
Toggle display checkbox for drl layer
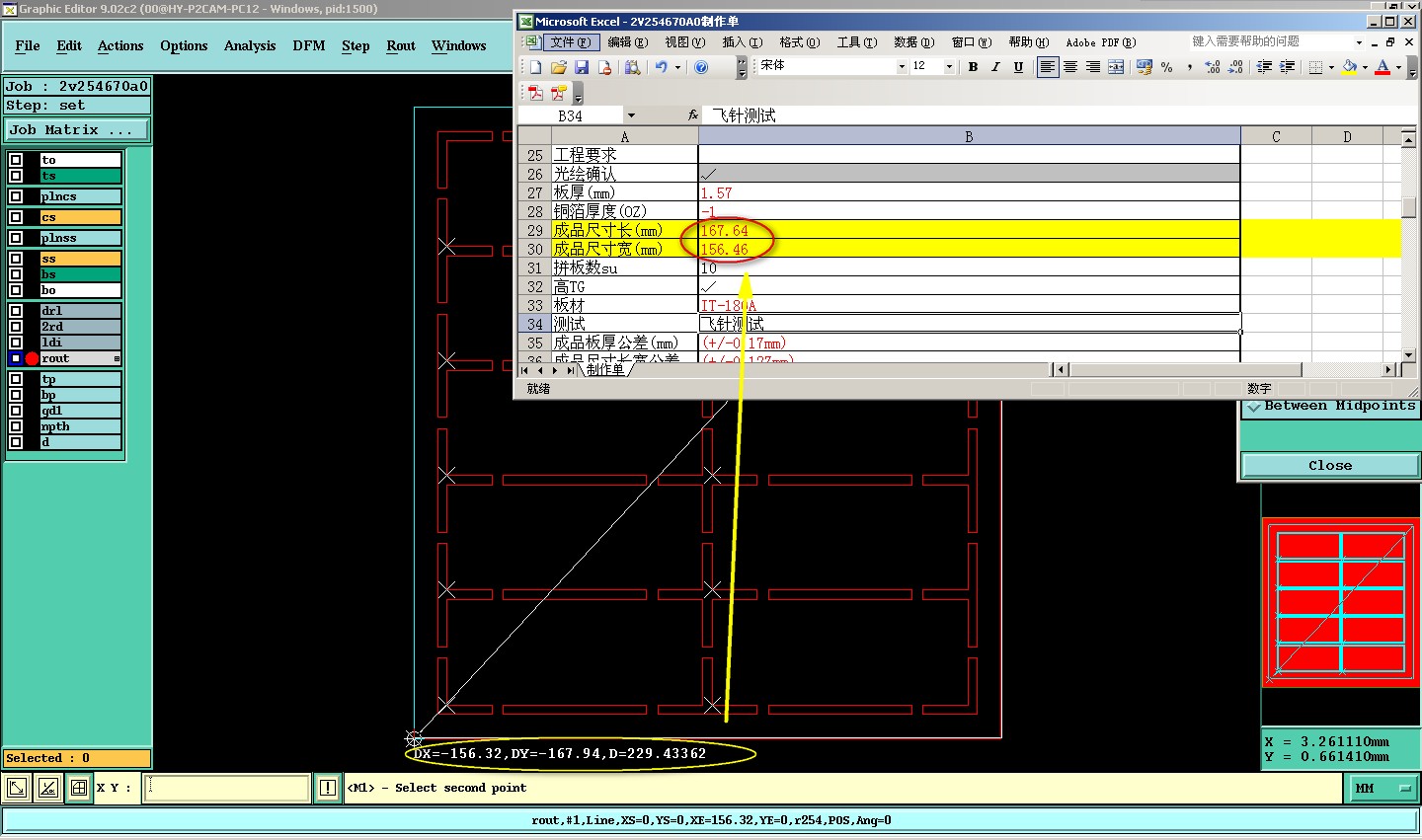click(16, 311)
